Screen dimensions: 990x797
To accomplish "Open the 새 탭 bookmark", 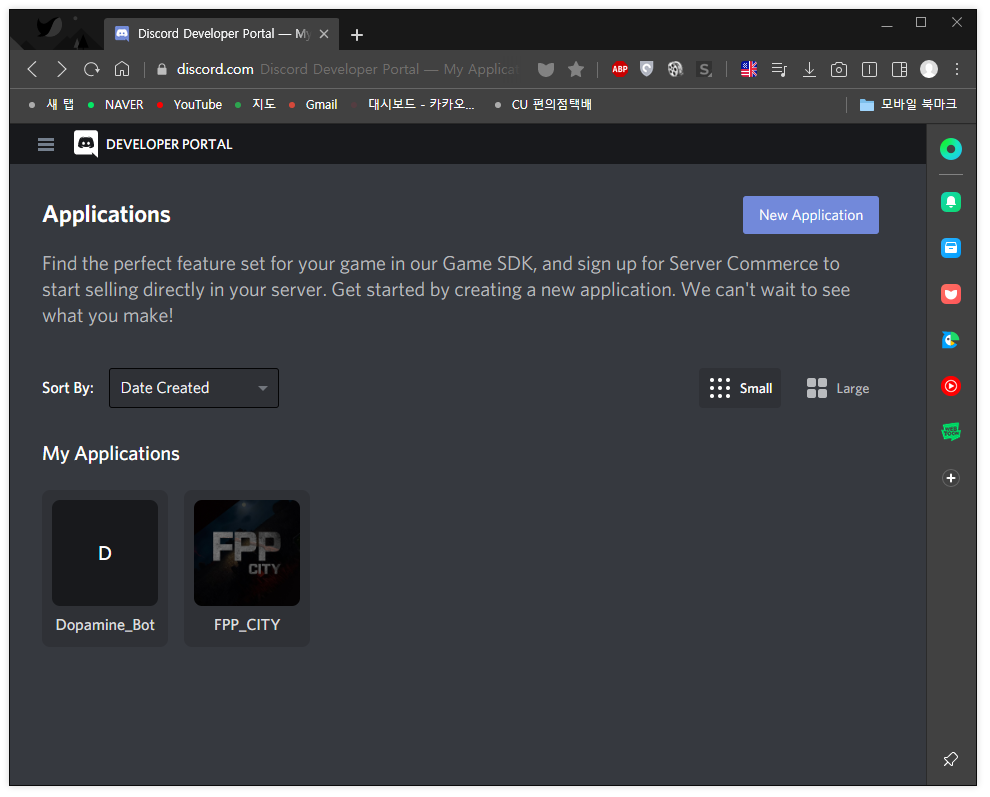I will point(52,104).
